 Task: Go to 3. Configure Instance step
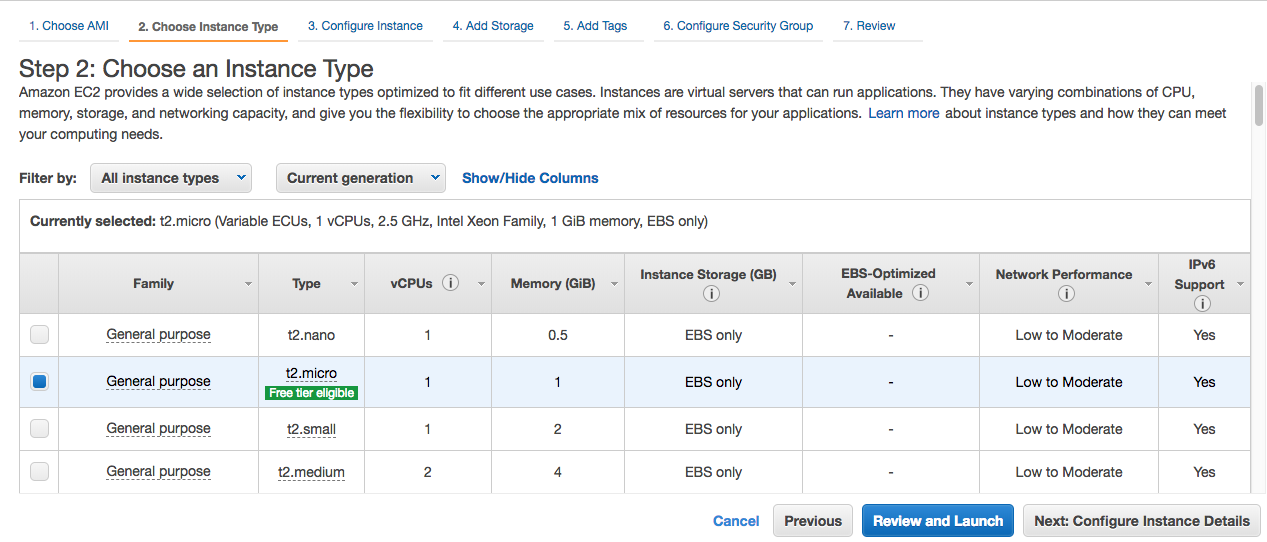(x=365, y=26)
